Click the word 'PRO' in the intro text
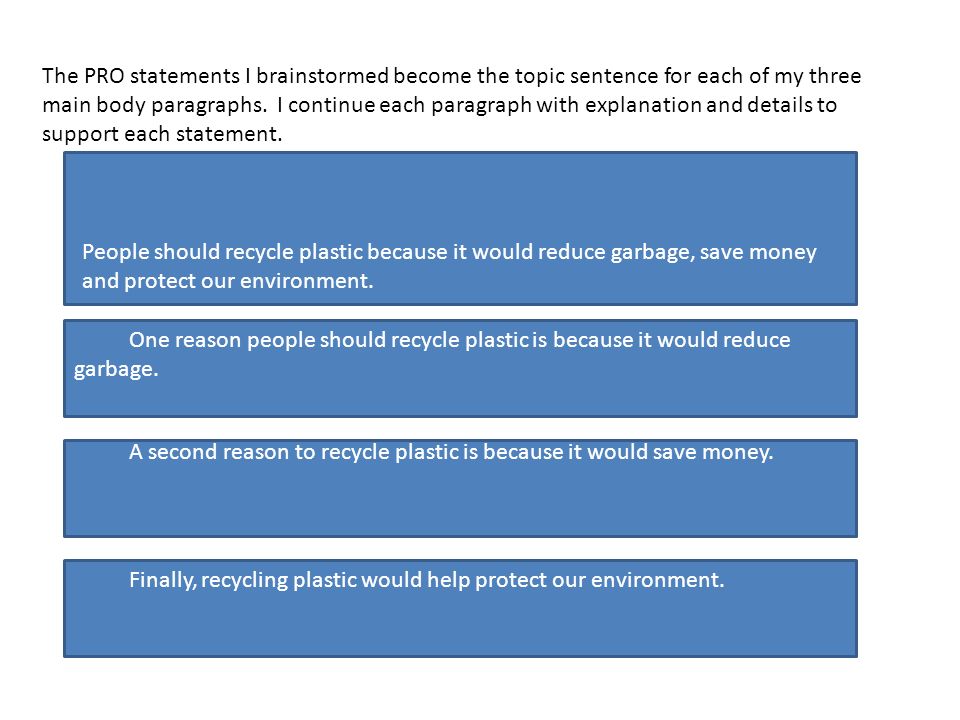 (x=104, y=76)
